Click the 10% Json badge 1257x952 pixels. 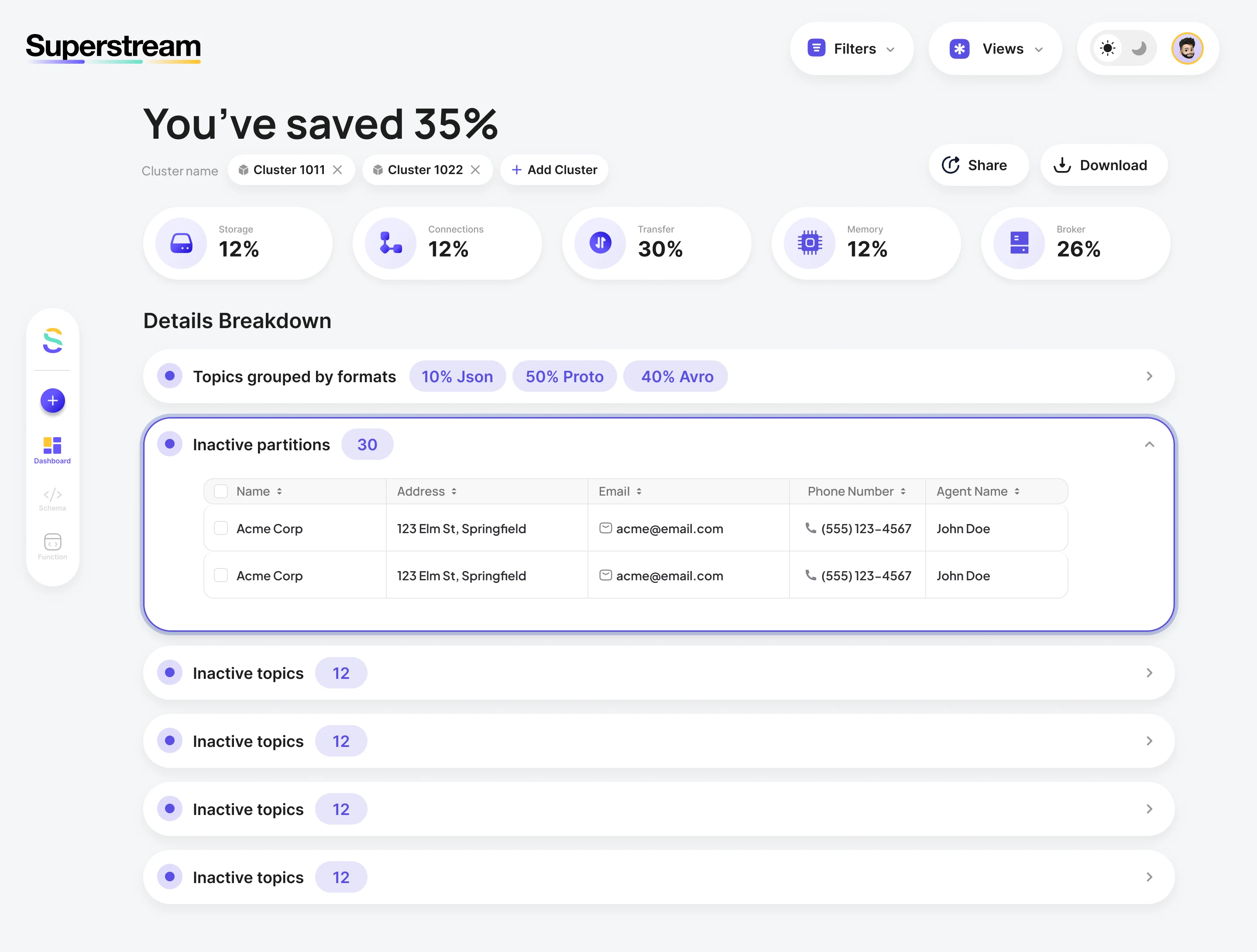click(457, 377)
